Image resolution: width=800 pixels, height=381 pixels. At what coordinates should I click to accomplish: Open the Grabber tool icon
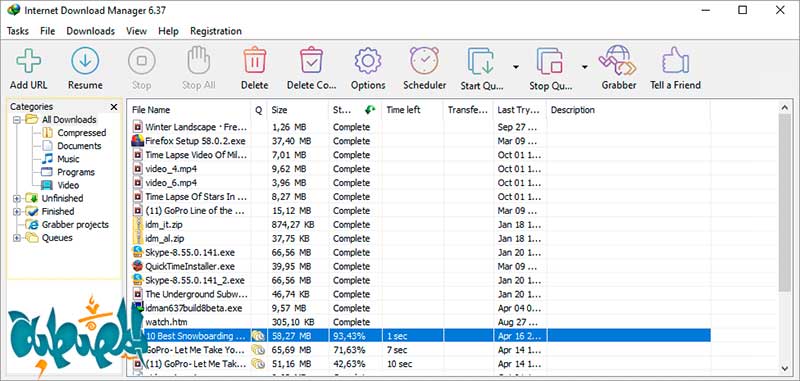pyautogui.click(x=618, y=61)
